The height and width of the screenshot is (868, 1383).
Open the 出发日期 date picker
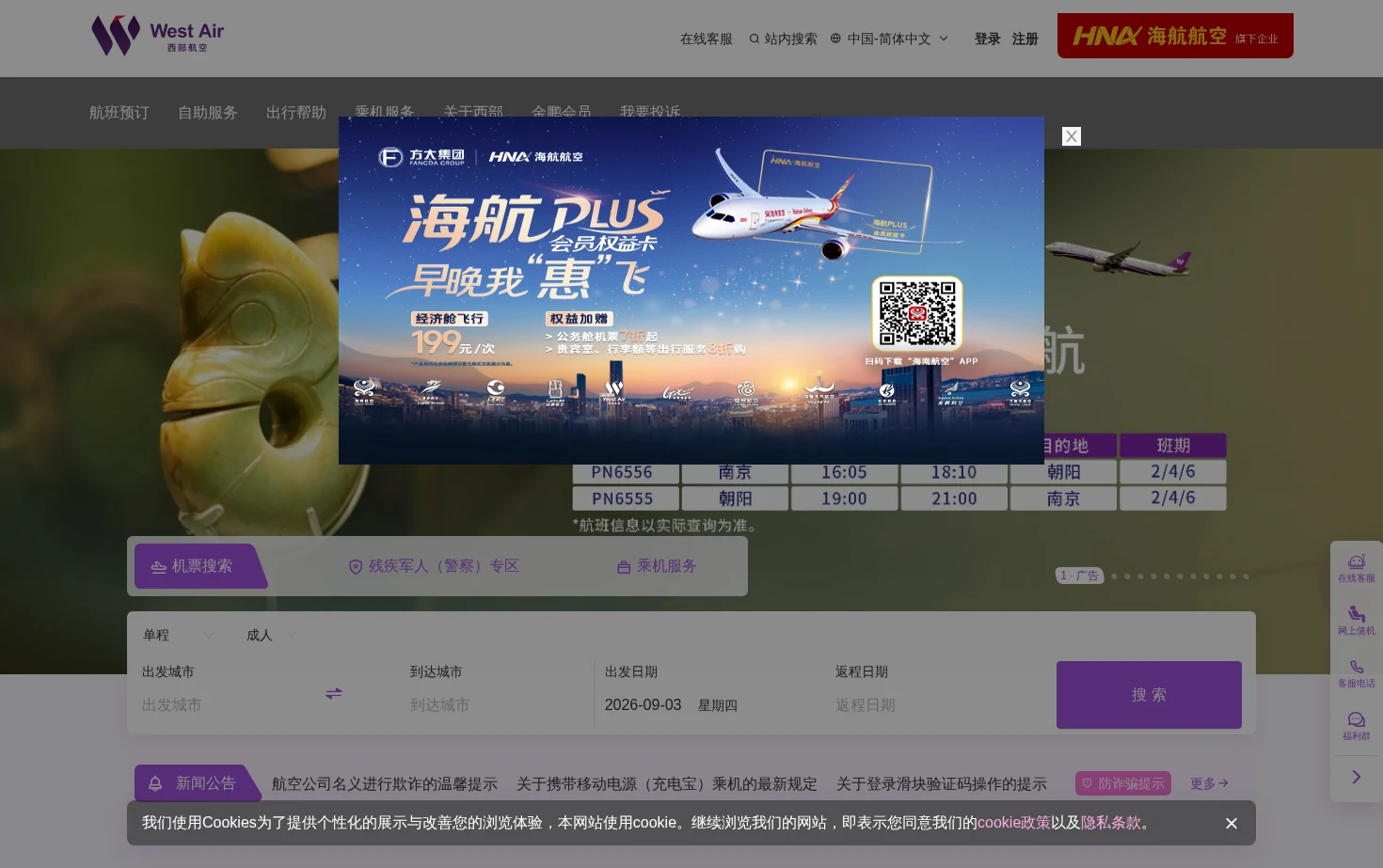tap(671, 705)
